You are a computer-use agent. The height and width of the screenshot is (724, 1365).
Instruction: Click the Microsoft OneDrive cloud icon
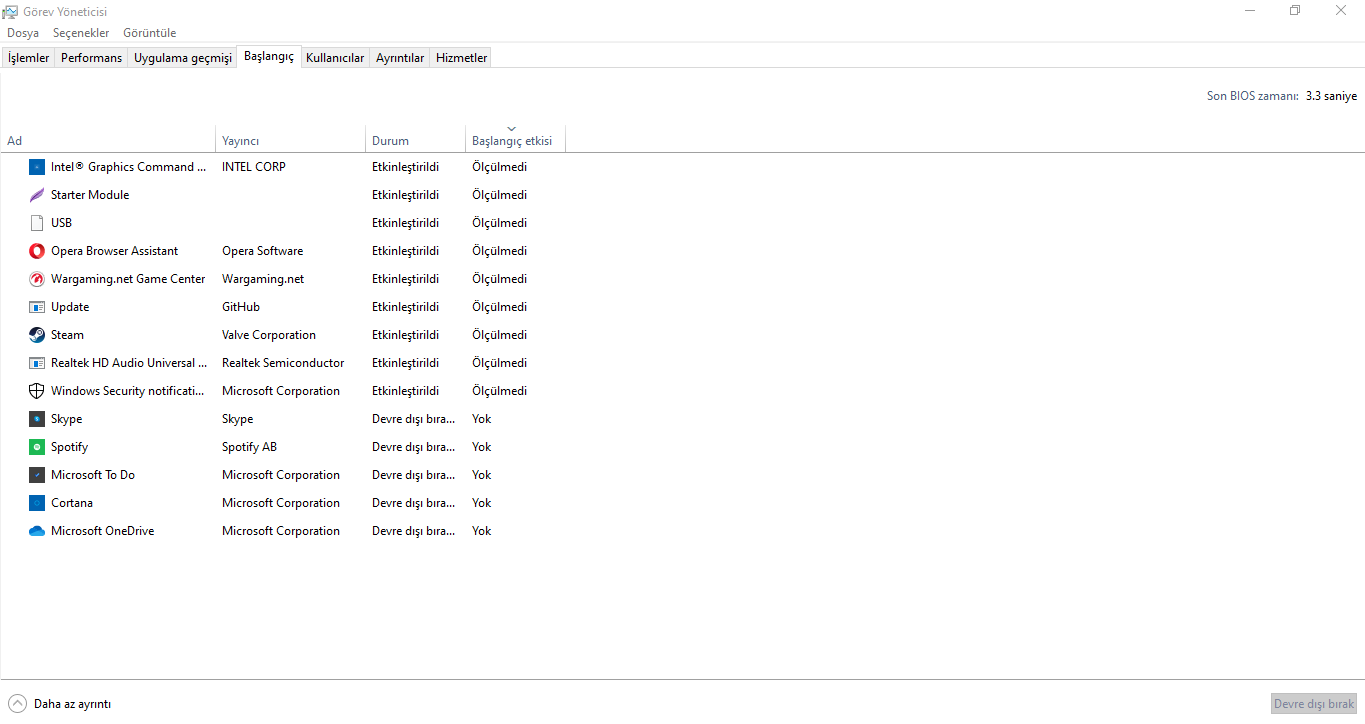tap(37, 531)
